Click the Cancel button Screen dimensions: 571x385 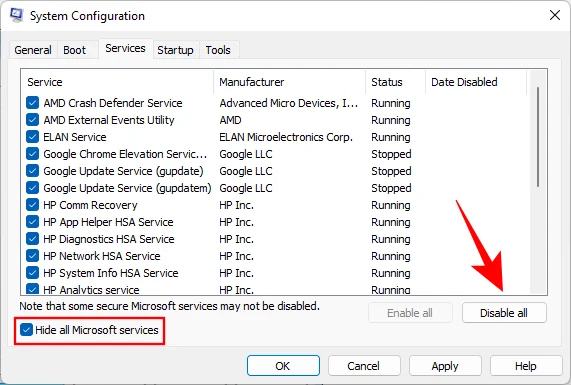(364, 366)
